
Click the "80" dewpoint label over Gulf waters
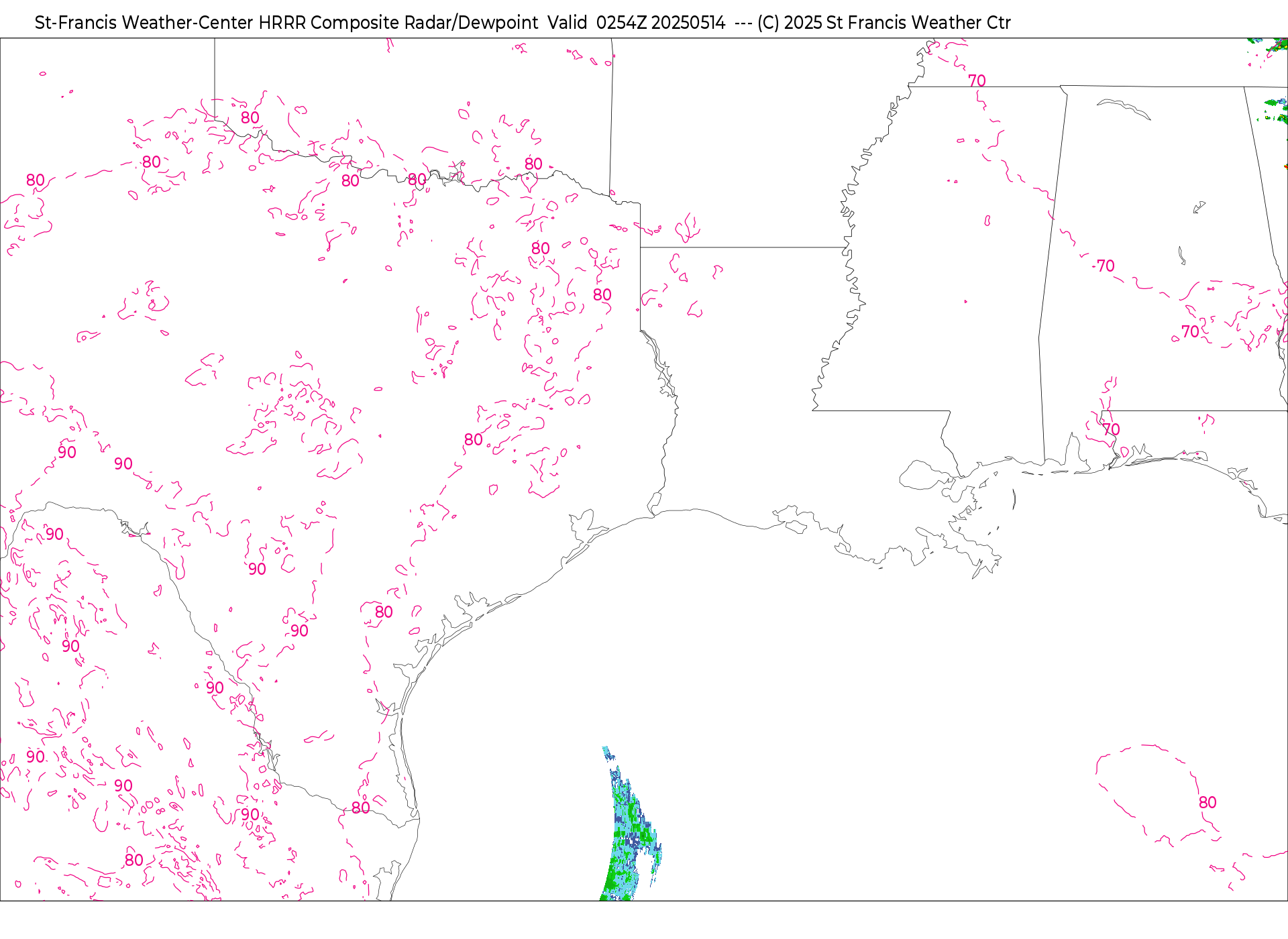(x=1207, y=803)
